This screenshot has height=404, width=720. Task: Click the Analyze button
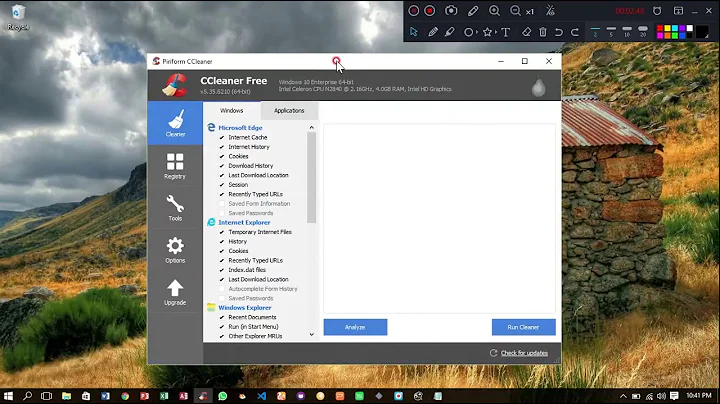coord(355,327)
